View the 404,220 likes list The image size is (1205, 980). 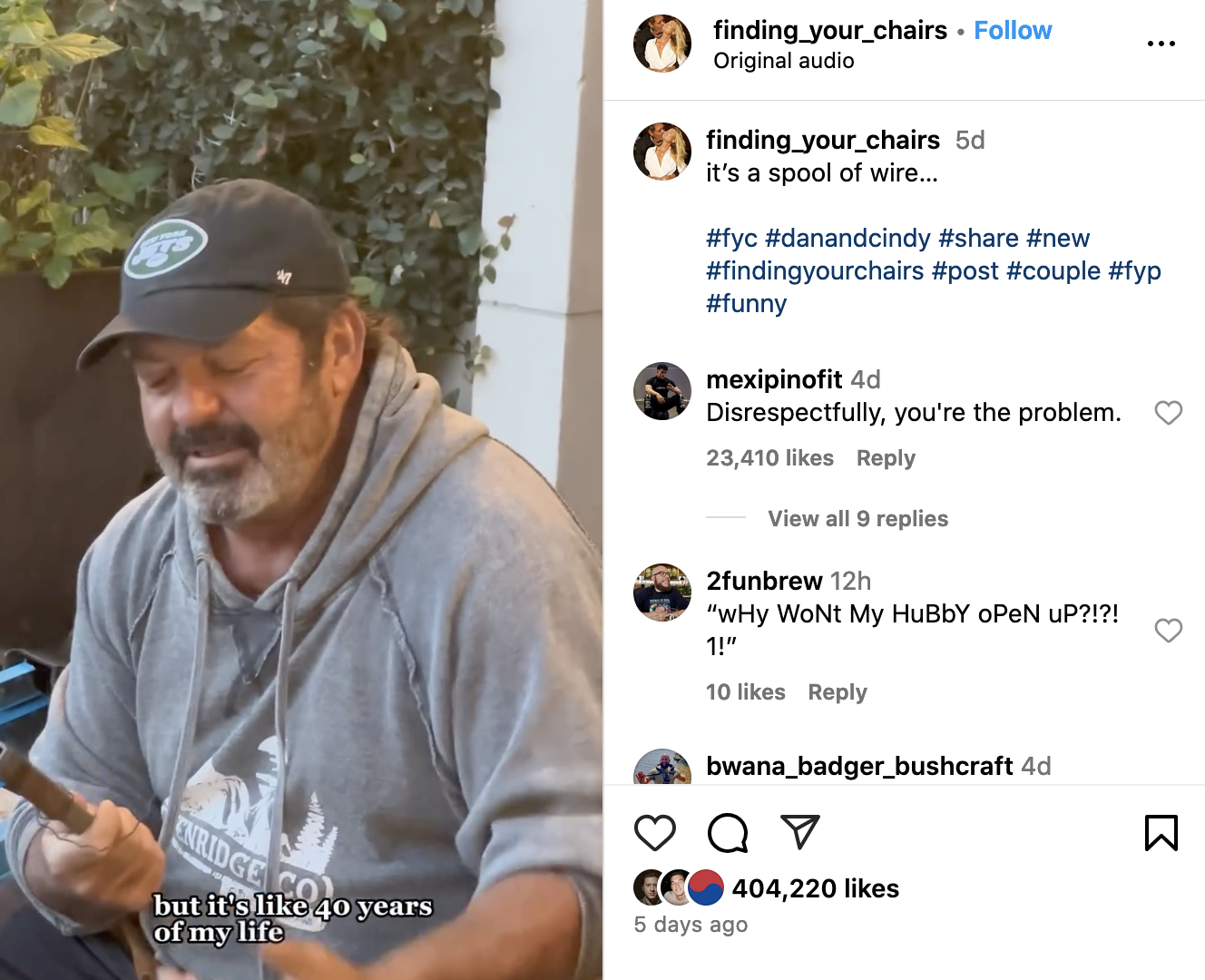point(815,888)
